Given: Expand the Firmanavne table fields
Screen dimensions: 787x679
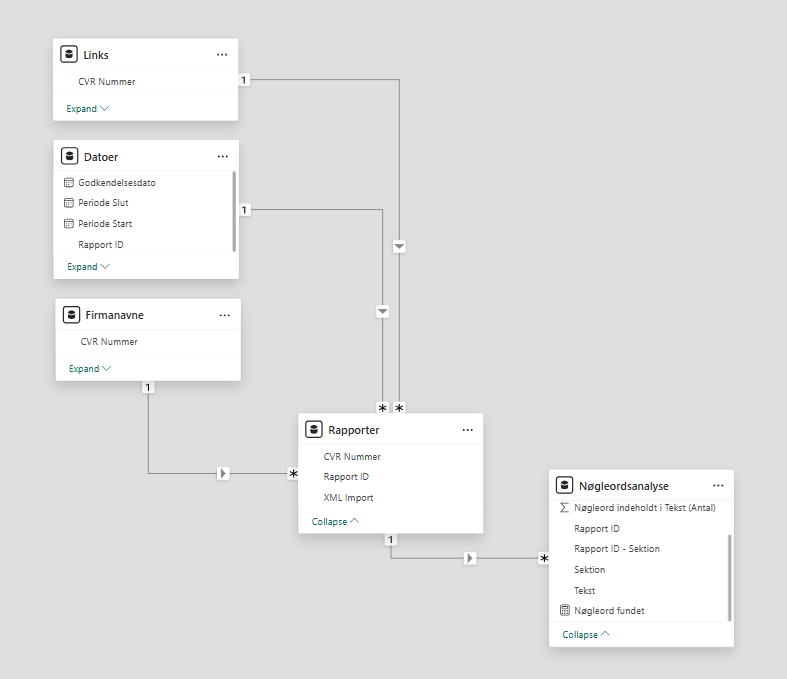Looking at the screenshot, I should coord(90,369).
